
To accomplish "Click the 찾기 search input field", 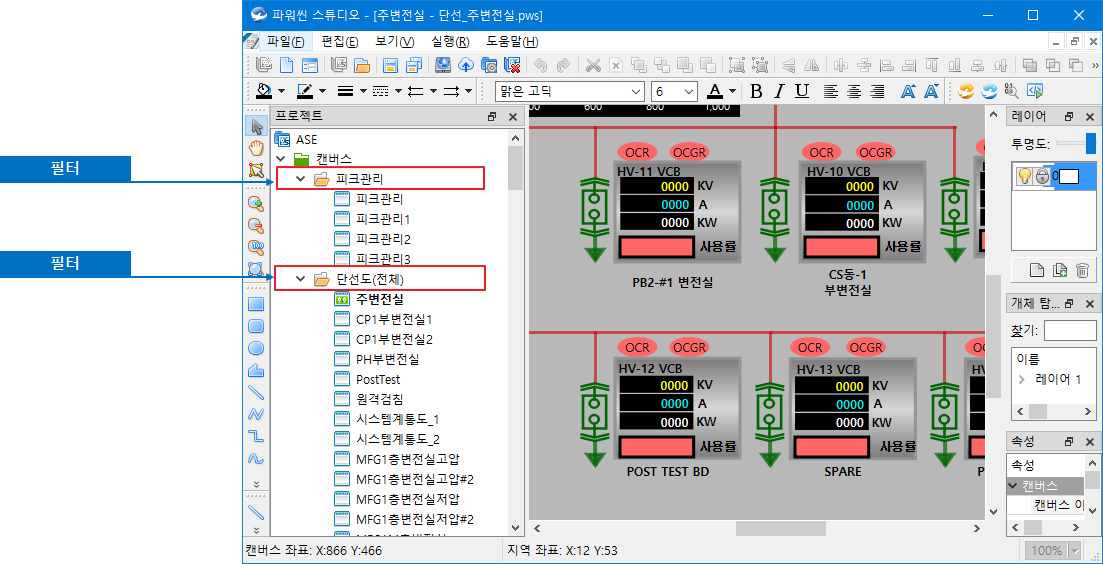I will [1069, 330].
